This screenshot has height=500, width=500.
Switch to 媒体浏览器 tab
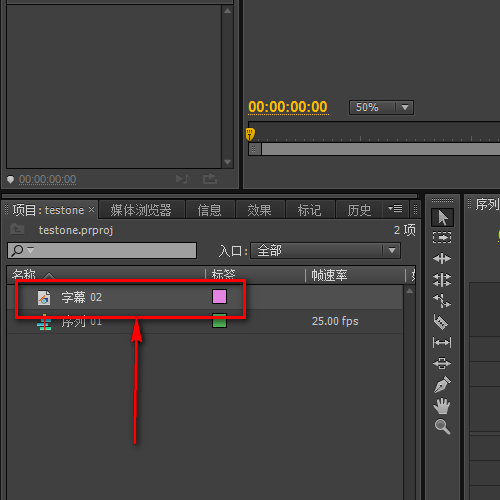pyautogui.click(x=141, y=210)
